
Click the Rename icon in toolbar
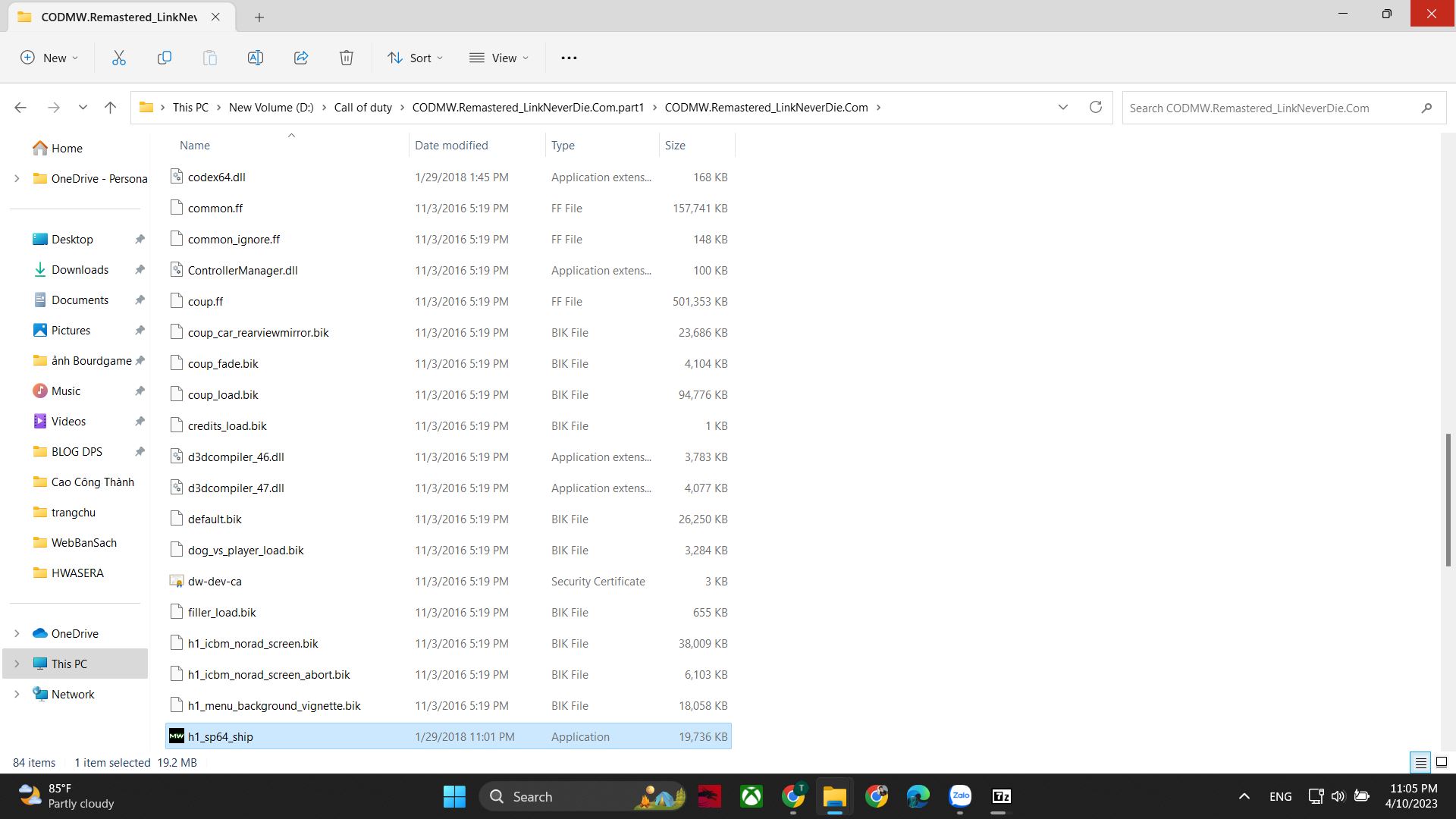(x=256, y=58)
